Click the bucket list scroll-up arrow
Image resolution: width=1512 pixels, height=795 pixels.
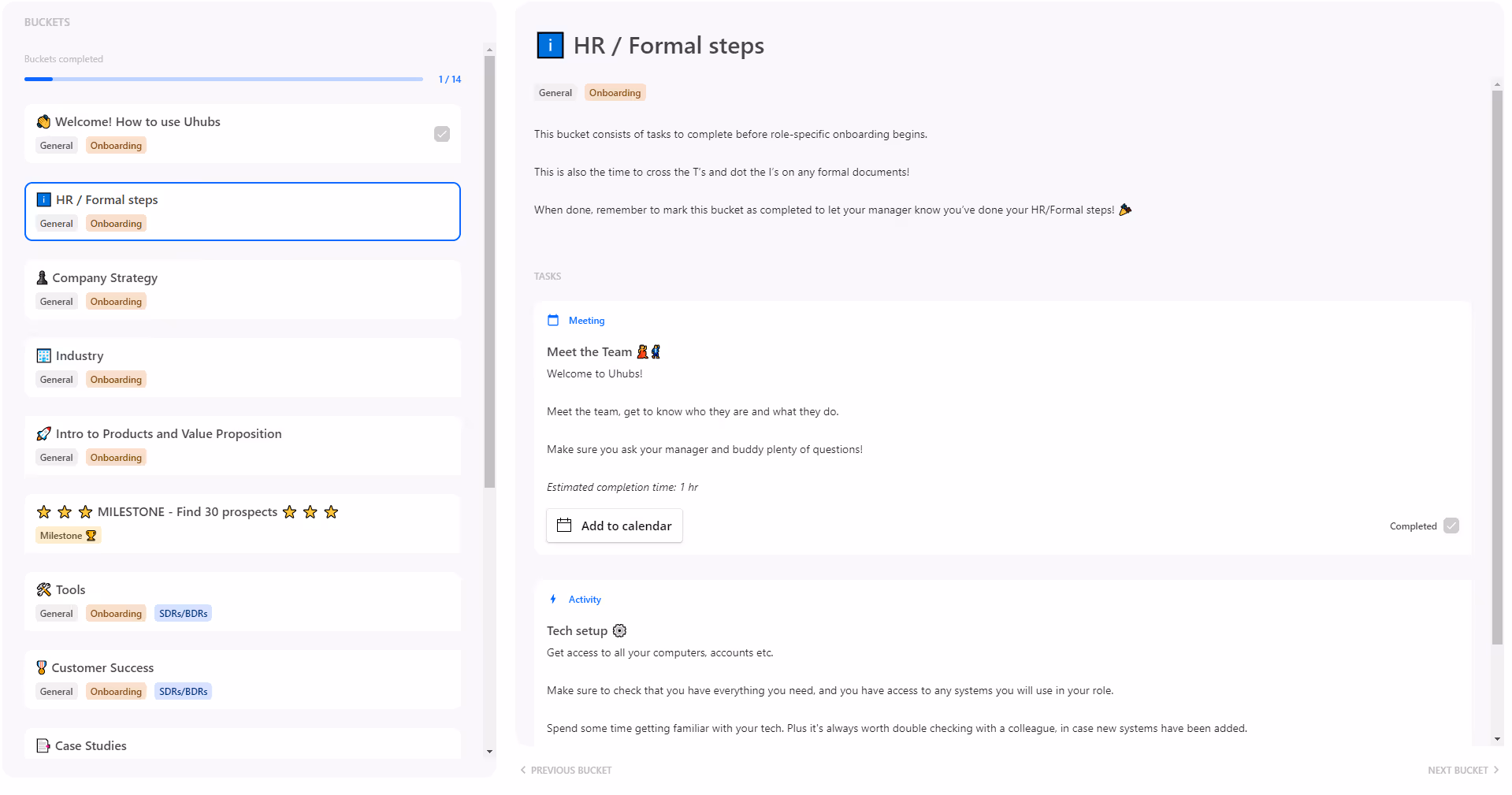489,49
